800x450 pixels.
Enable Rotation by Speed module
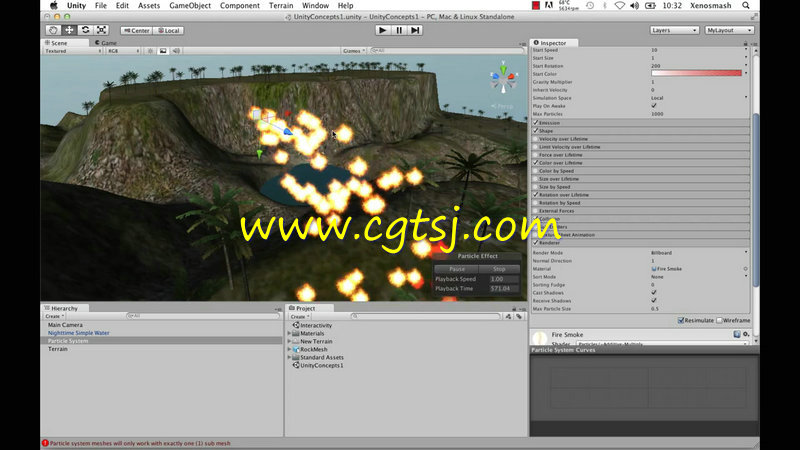[x=536, y=203]
